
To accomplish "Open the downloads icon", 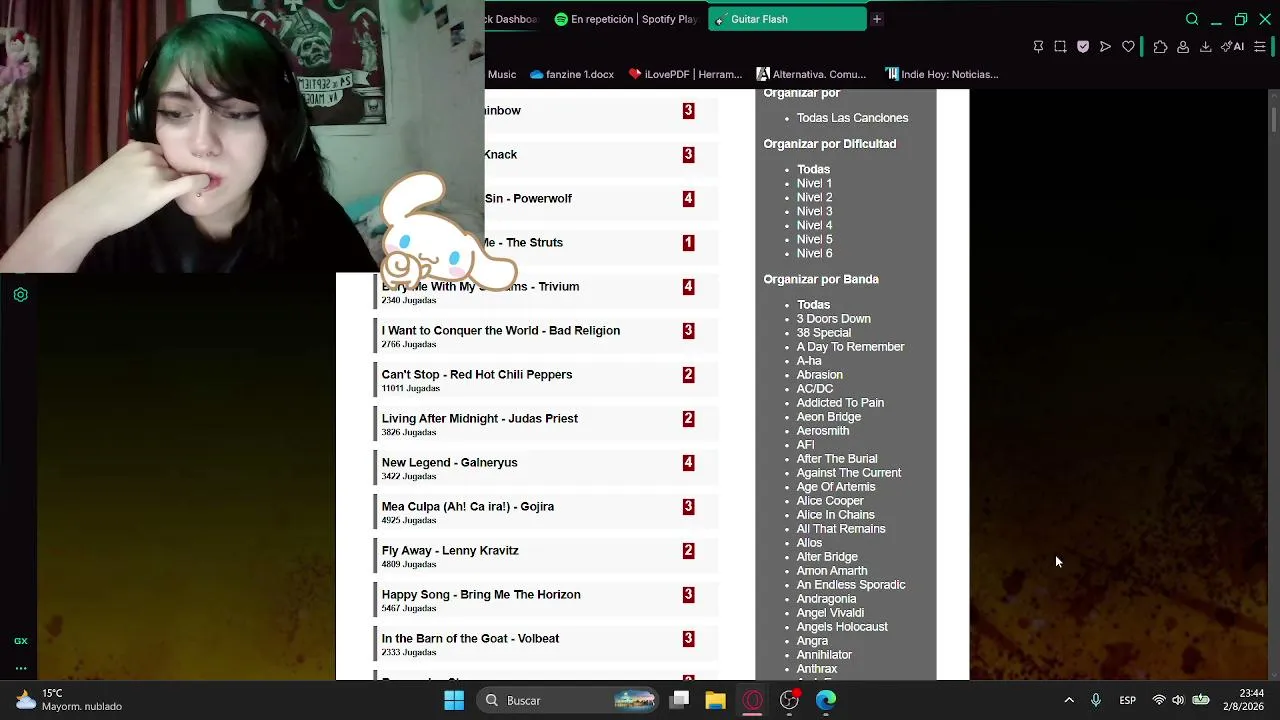I will (x=1206, y=47).
